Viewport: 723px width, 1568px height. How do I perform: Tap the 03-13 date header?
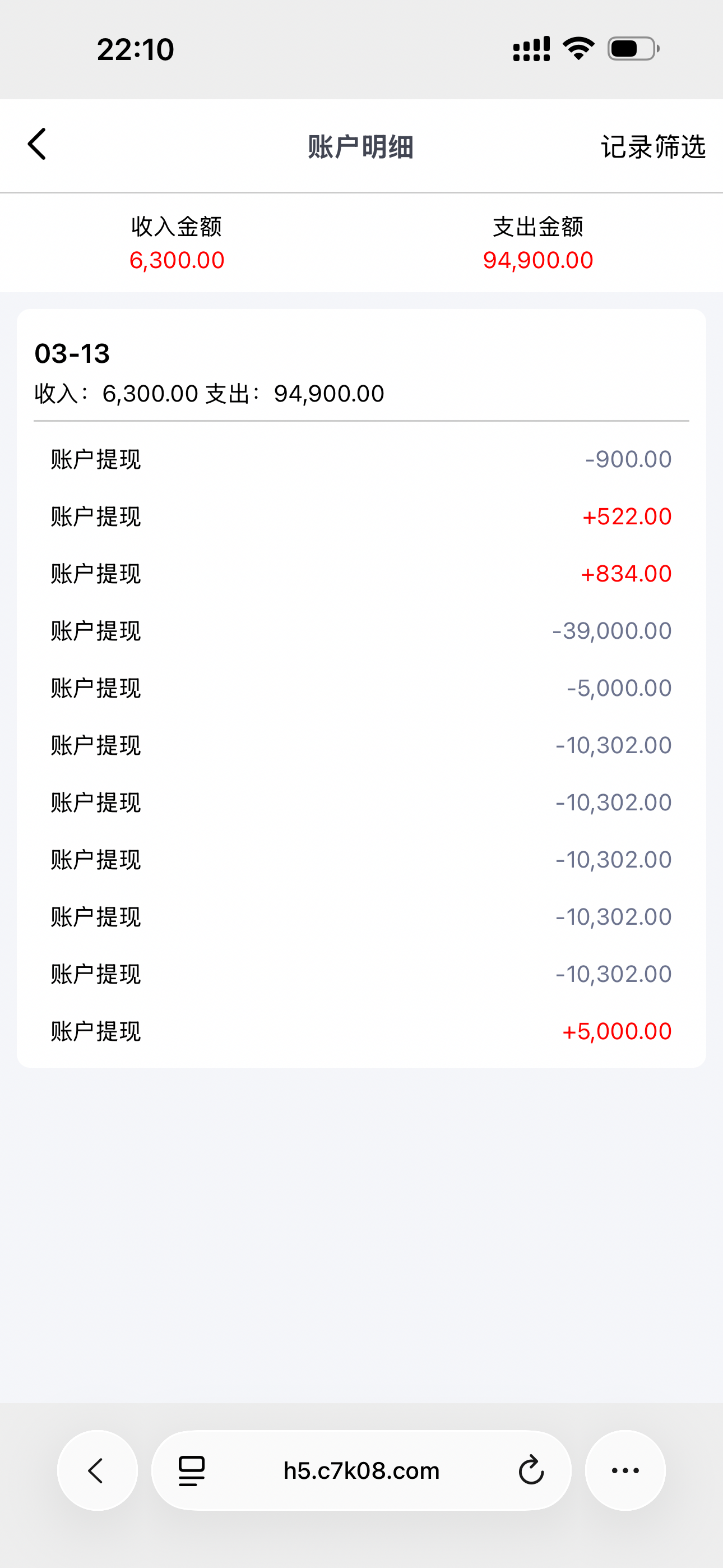[x=72, y=354]
